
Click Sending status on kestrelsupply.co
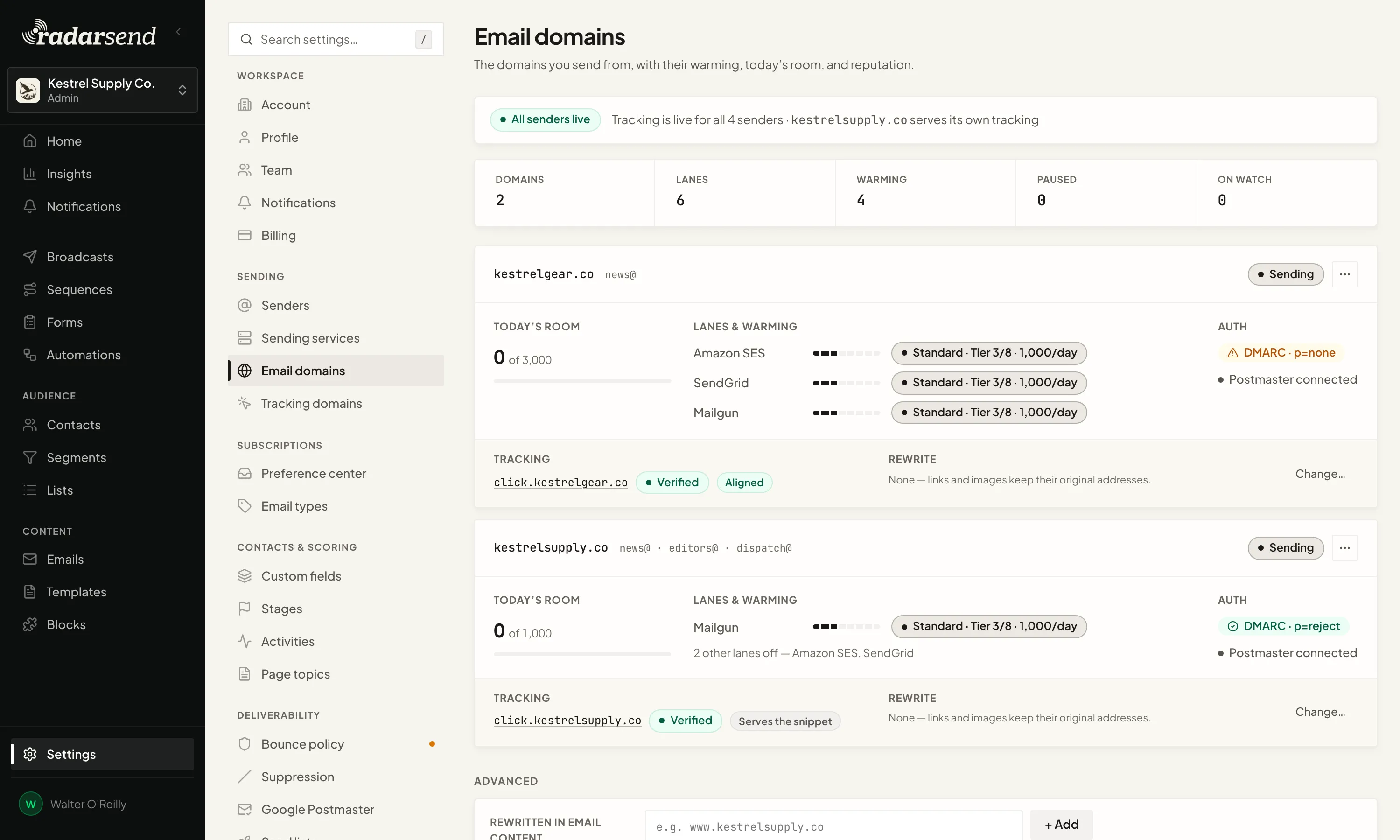pos(1286,548)
